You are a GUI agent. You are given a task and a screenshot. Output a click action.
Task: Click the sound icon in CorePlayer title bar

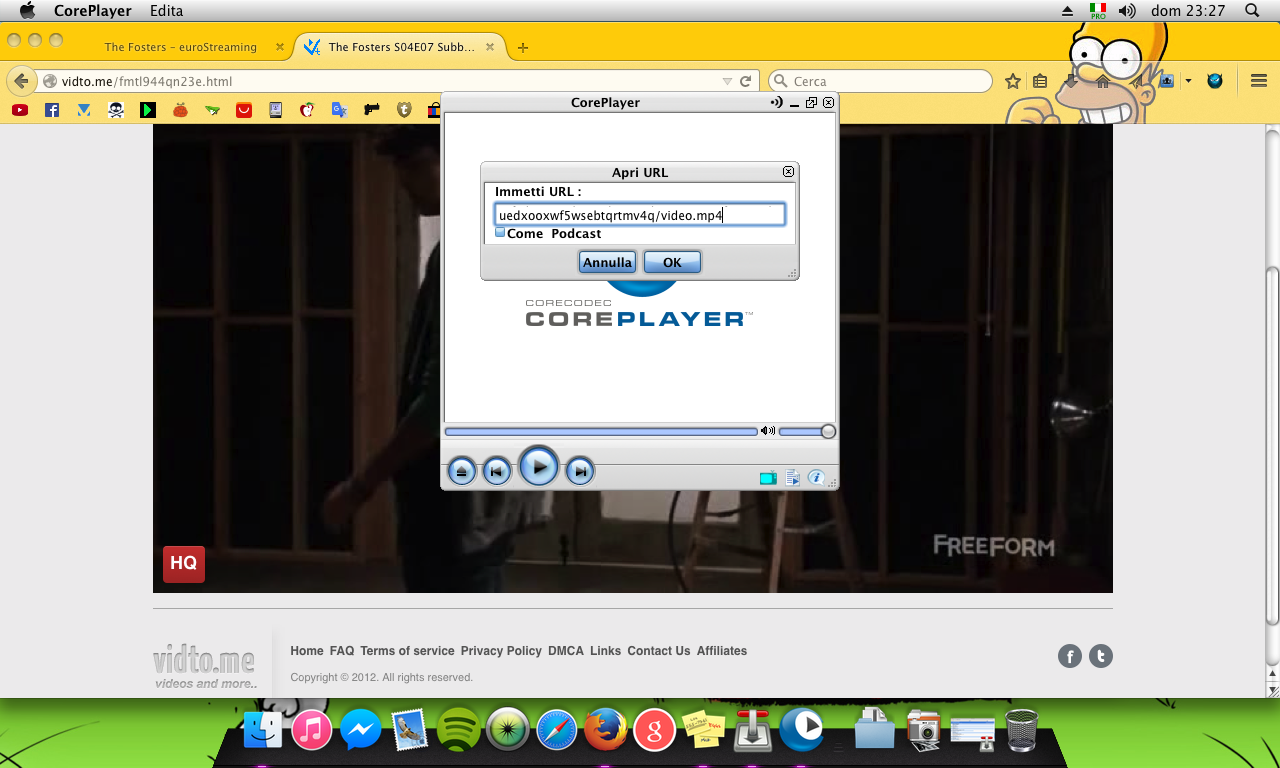[777, 102]
